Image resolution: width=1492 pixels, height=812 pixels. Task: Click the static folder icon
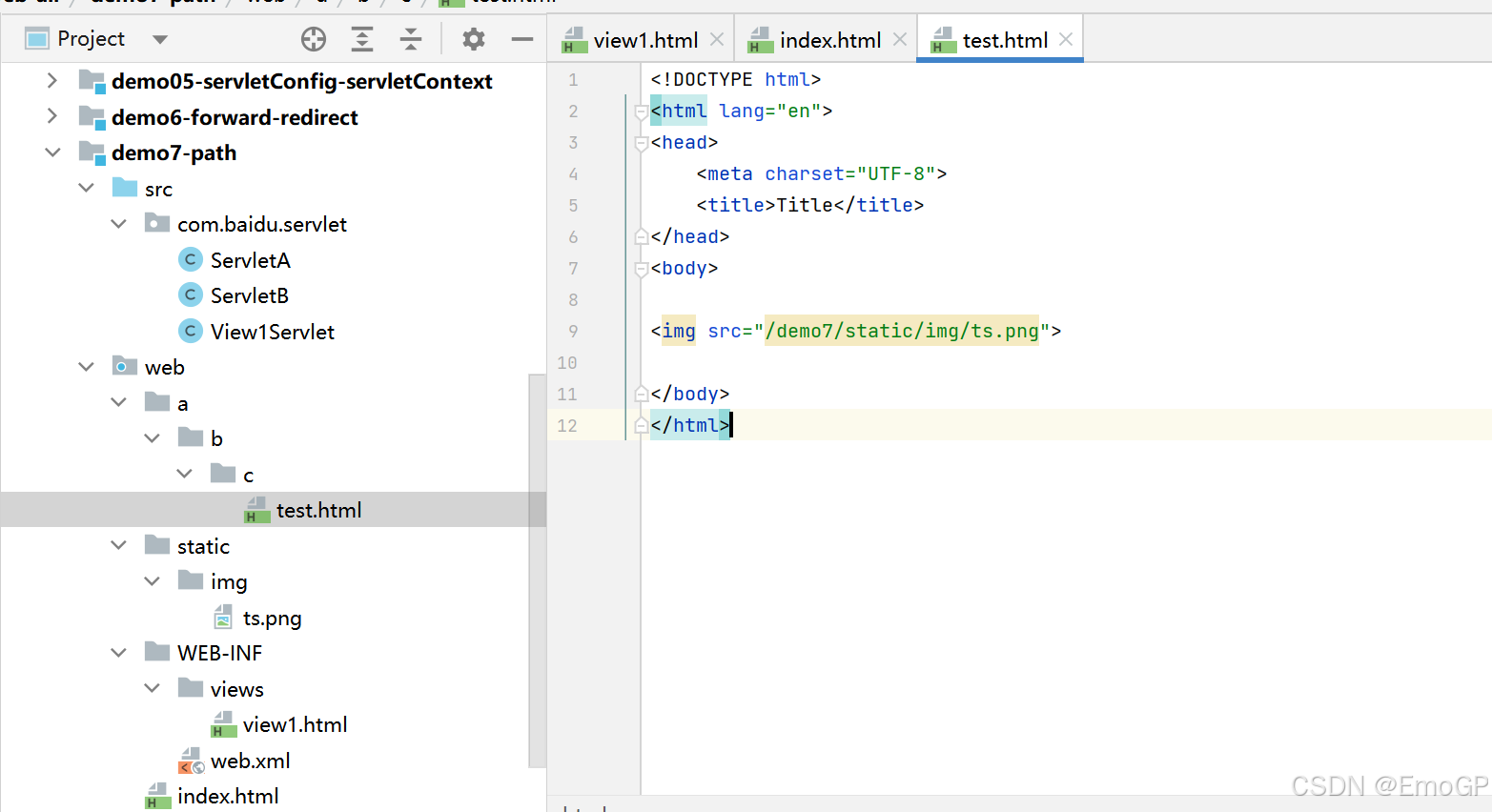157,545
